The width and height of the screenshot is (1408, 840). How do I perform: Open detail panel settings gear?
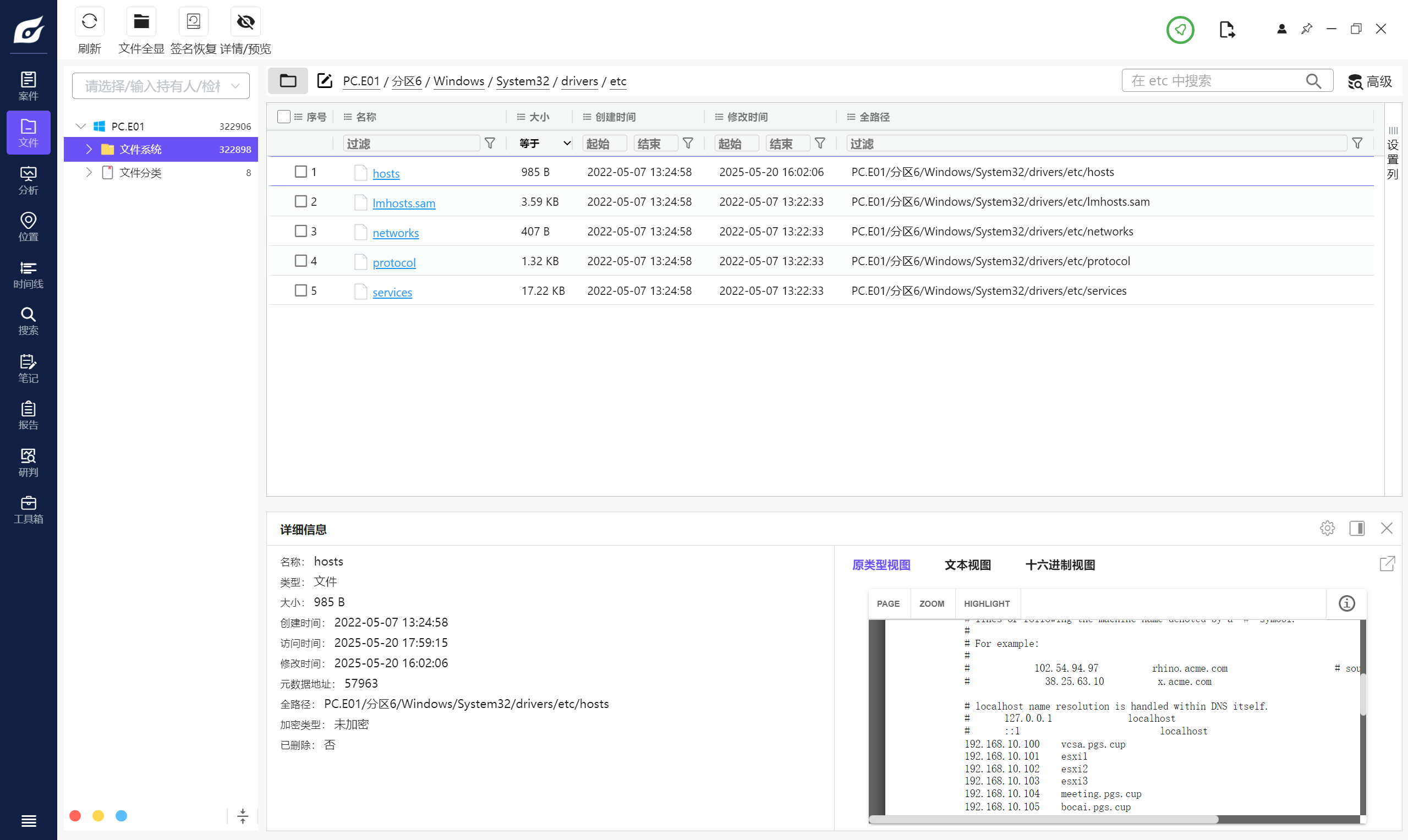[1327, 528]
